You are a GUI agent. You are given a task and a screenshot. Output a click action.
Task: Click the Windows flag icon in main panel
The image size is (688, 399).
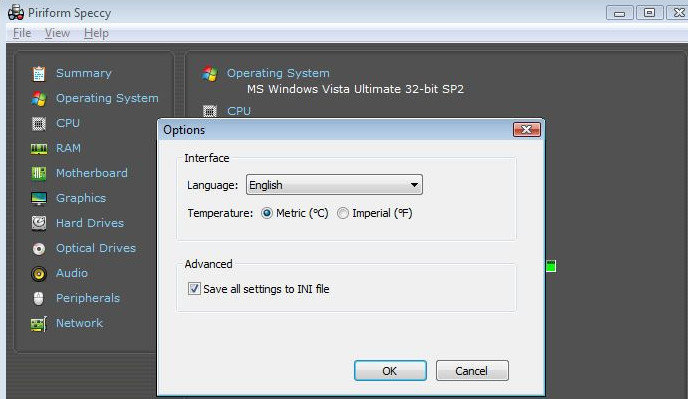pos(210,74)
